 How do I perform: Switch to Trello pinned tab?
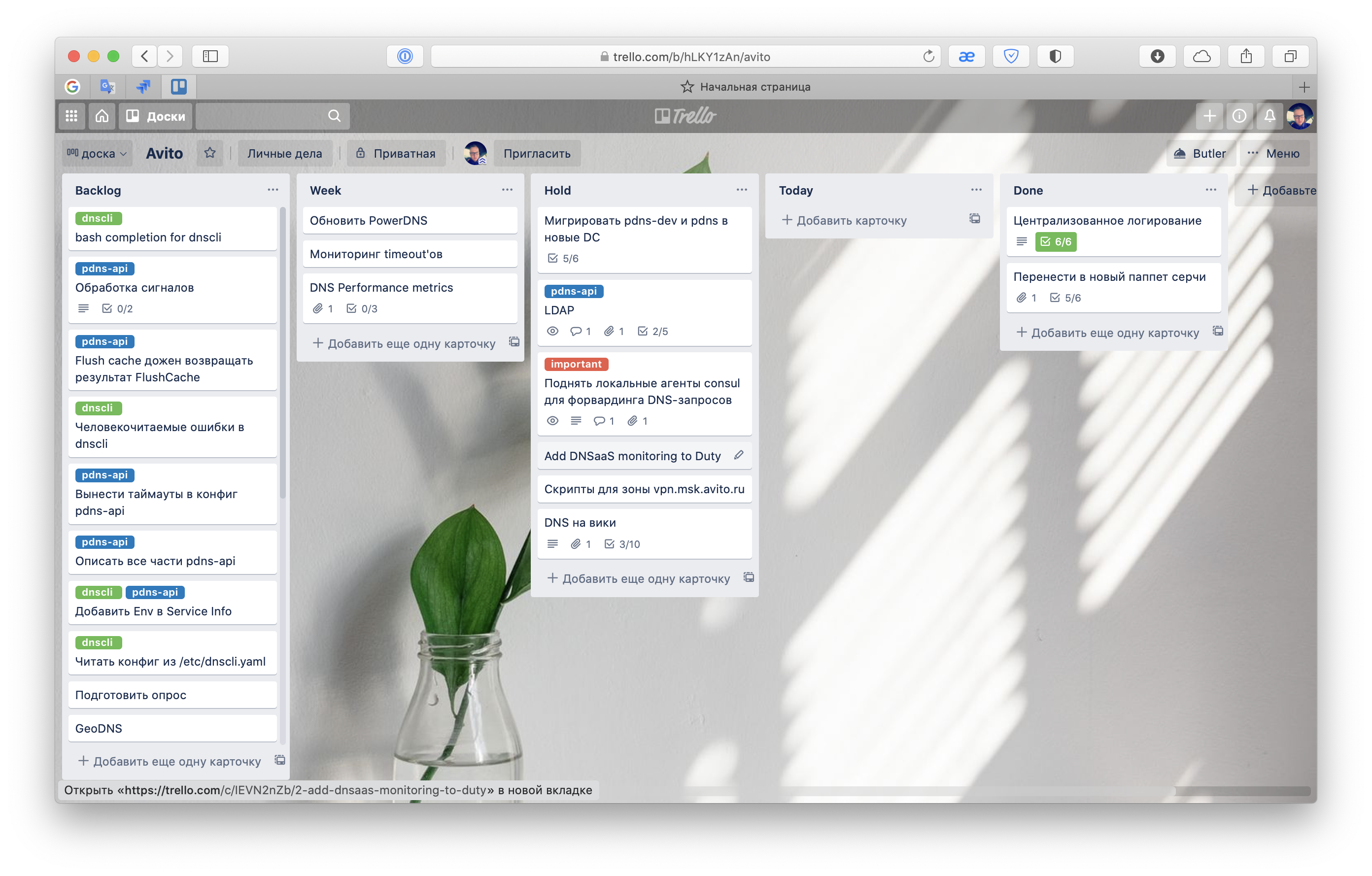point(179,87)
